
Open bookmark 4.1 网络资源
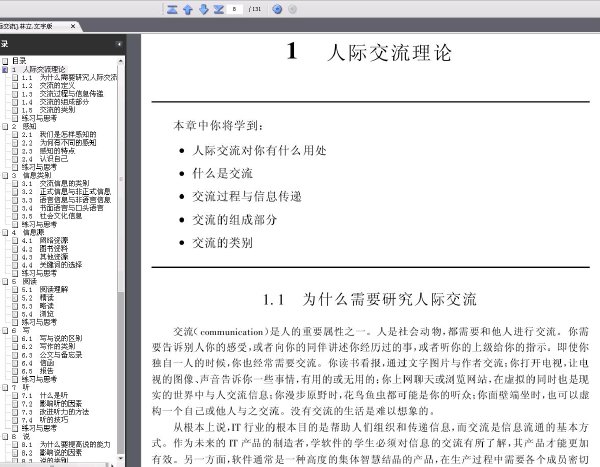click(45, 241)
